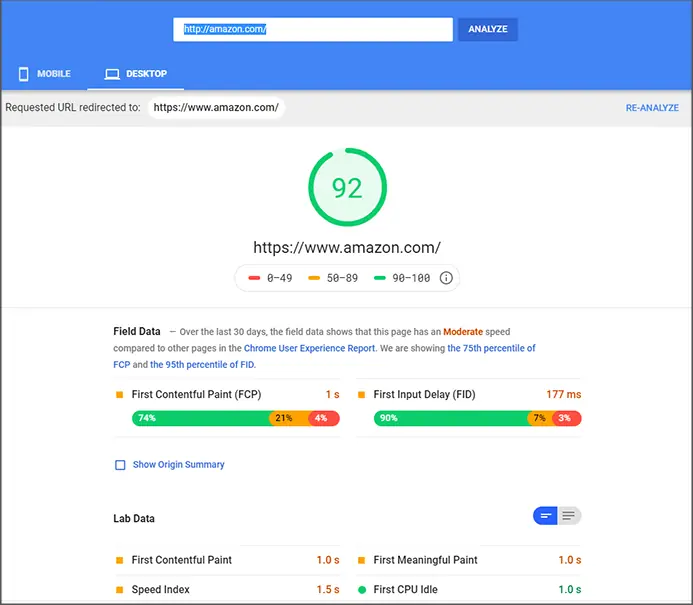Viewport: 693px width, 605px height.
Task: Click the Field Data heading
Action: (137, 331)
